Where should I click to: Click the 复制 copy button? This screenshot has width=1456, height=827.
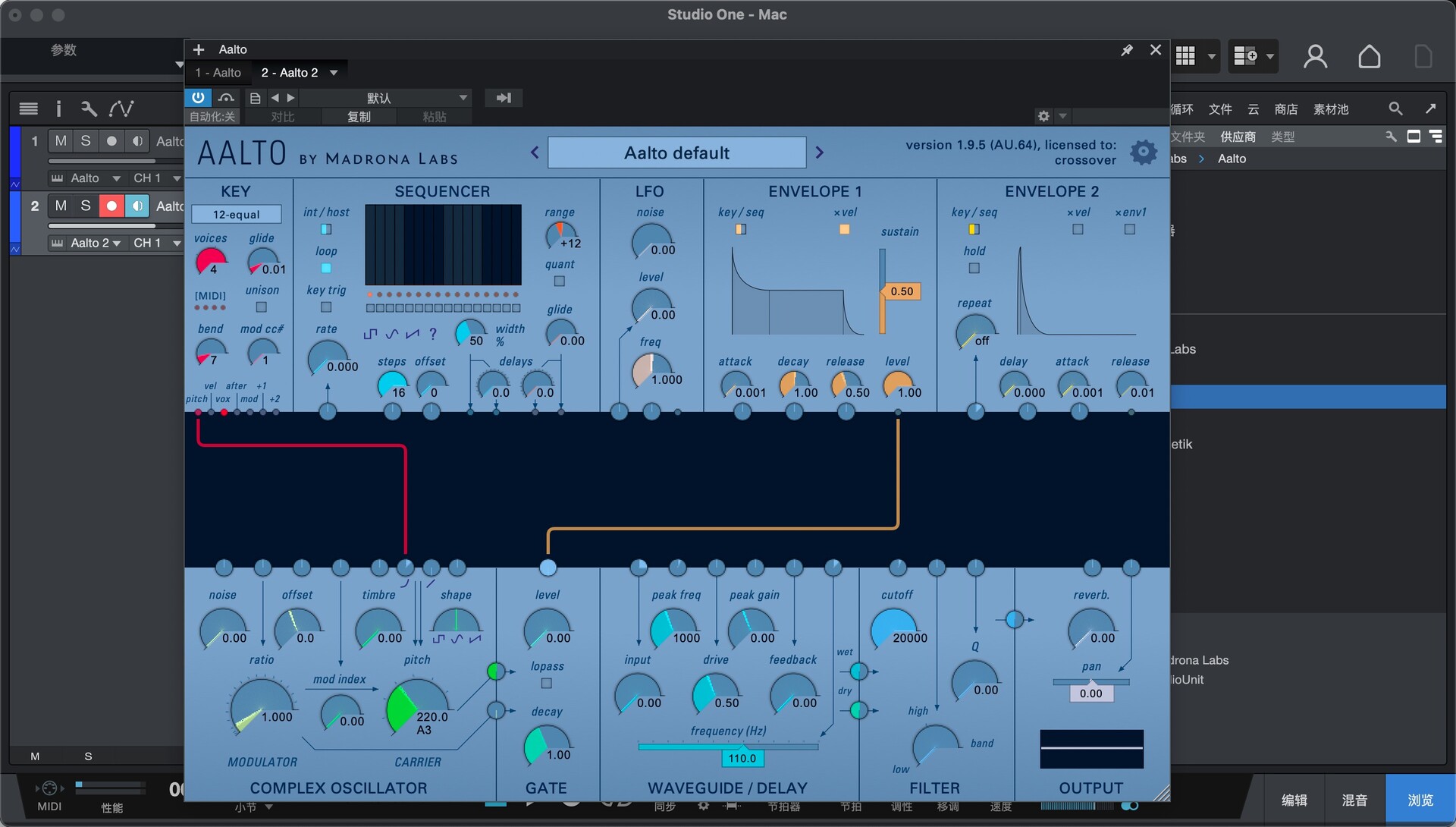coord(359,117)
